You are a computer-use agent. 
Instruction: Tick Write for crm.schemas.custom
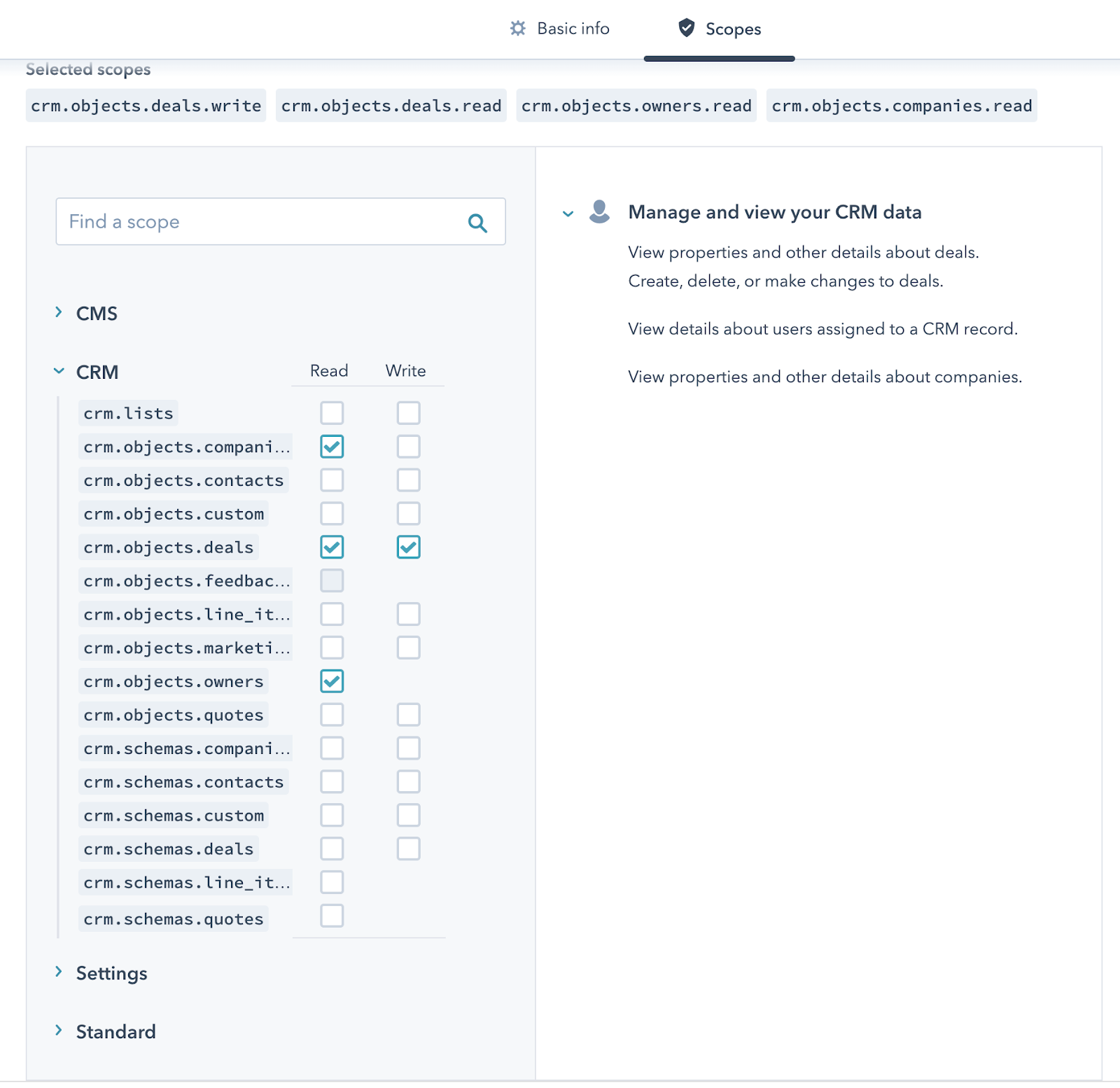[x=409, y=816]
